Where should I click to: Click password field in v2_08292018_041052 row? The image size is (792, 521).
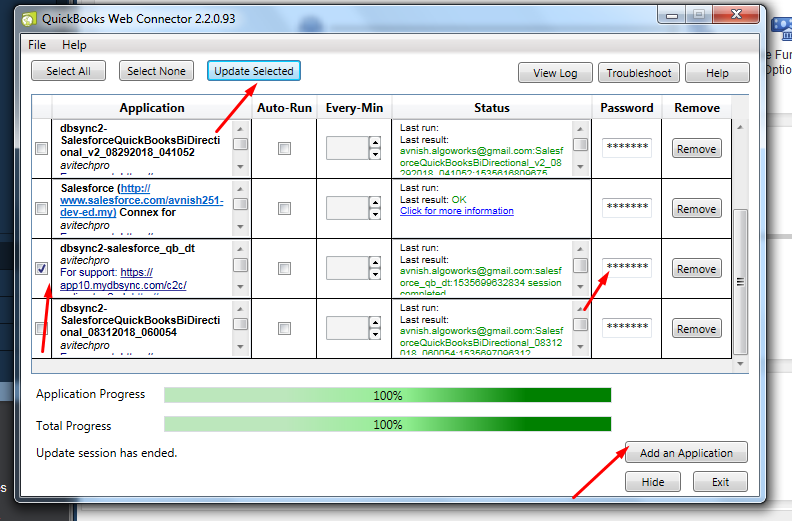(627, 148)
